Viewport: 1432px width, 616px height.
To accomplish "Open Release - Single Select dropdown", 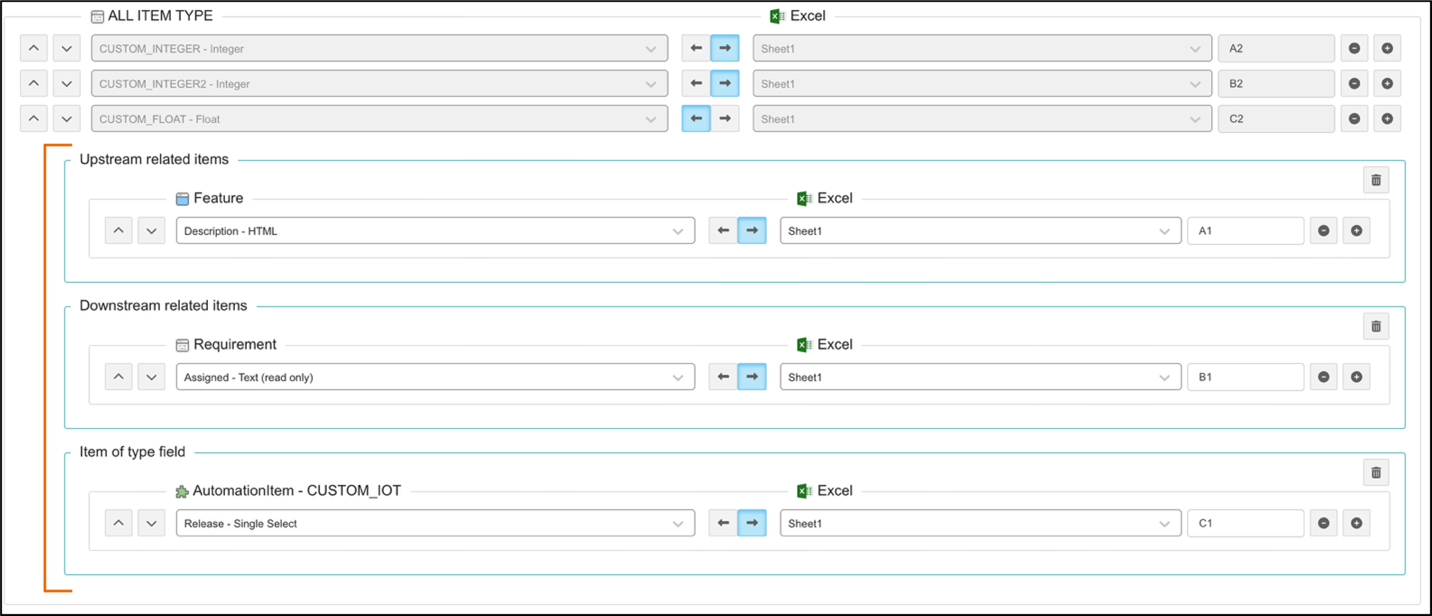I will pos(435,523).
